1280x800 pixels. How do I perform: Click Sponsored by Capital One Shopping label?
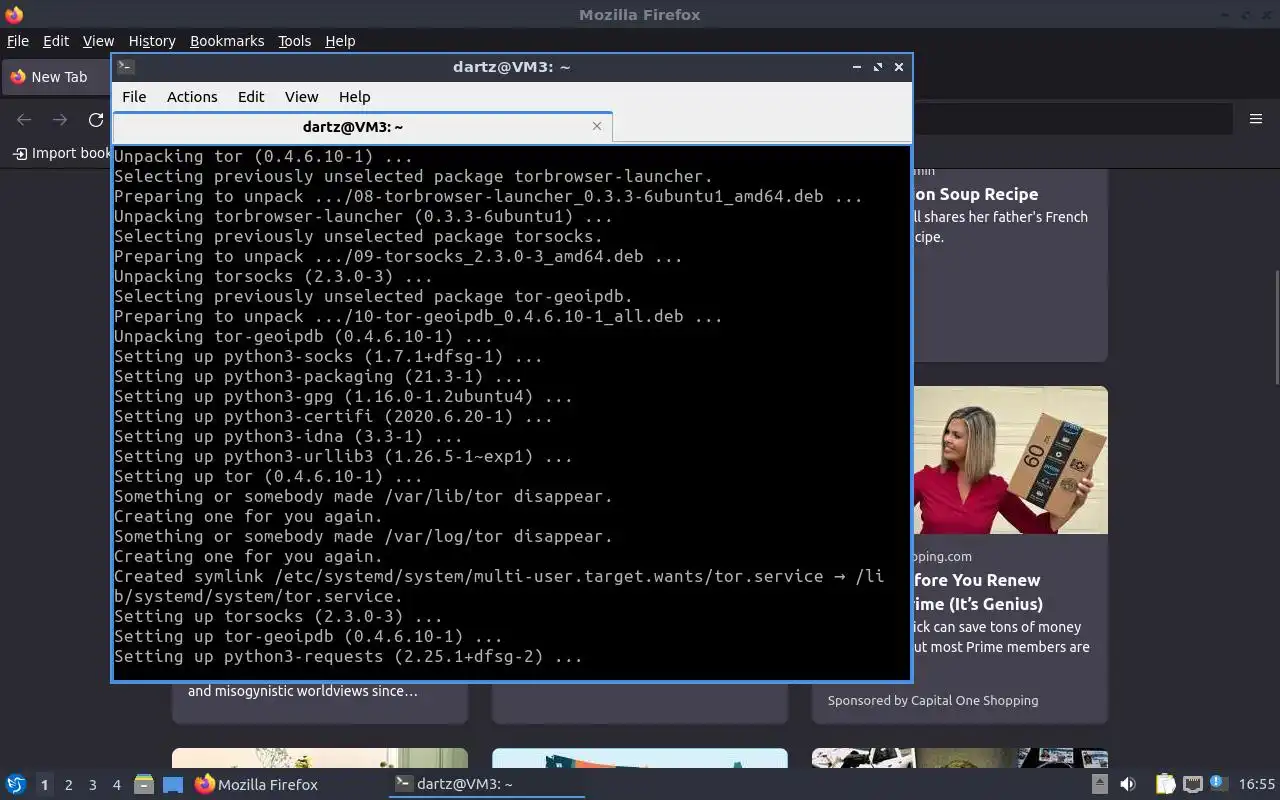pos(933,700)
